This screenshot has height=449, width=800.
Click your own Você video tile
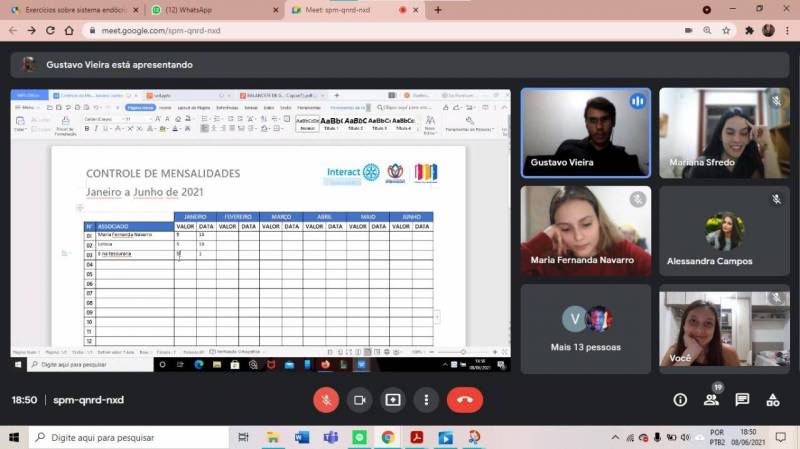click(724, 329)
